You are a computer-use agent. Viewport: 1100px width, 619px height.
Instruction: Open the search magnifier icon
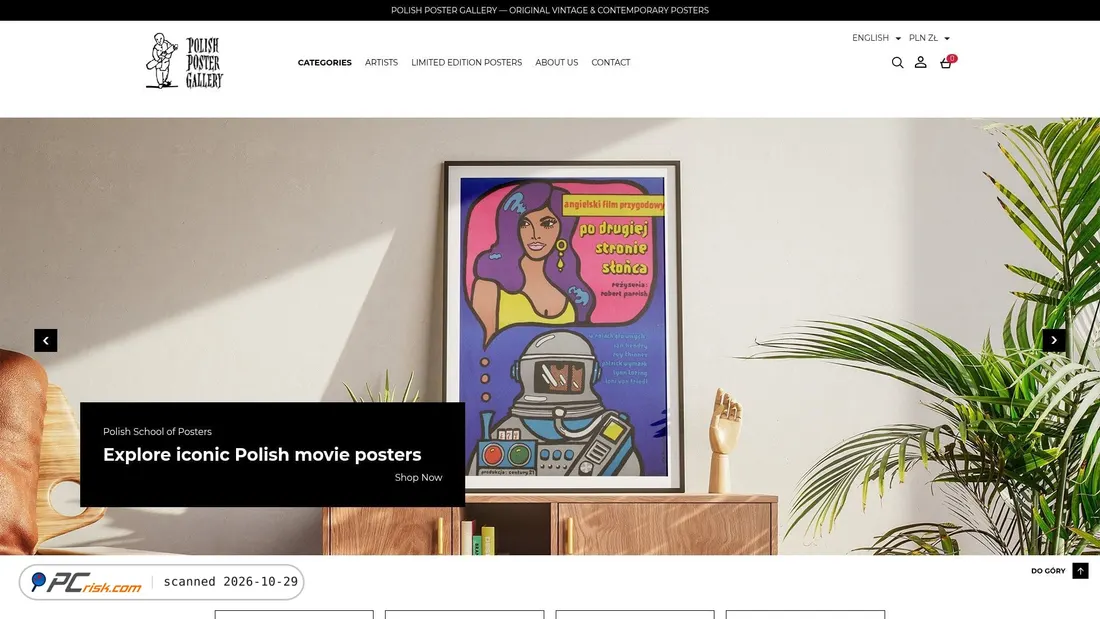coord(897,62)
